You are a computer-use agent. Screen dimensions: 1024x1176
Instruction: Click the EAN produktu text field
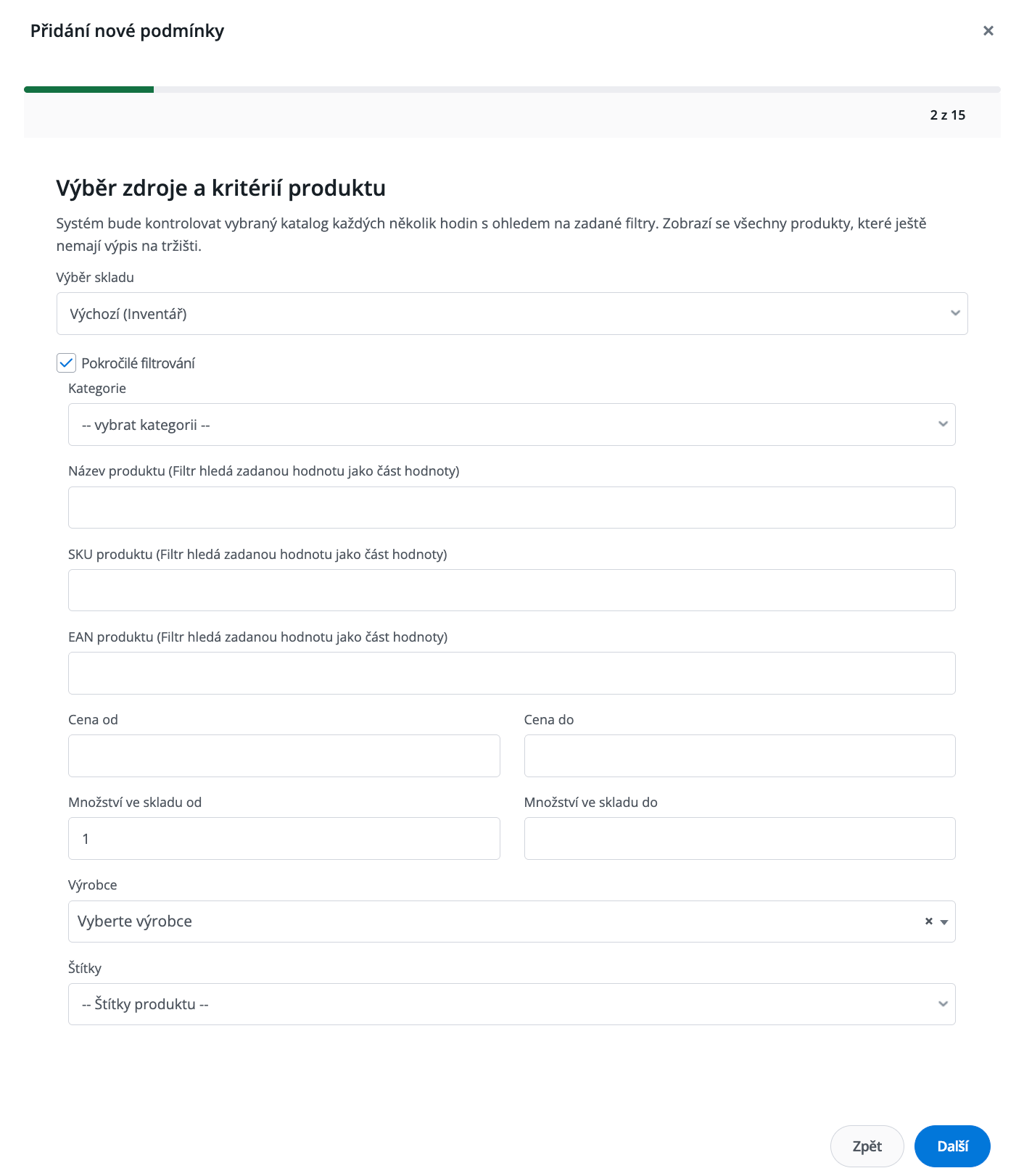click(x=511, y=673)
